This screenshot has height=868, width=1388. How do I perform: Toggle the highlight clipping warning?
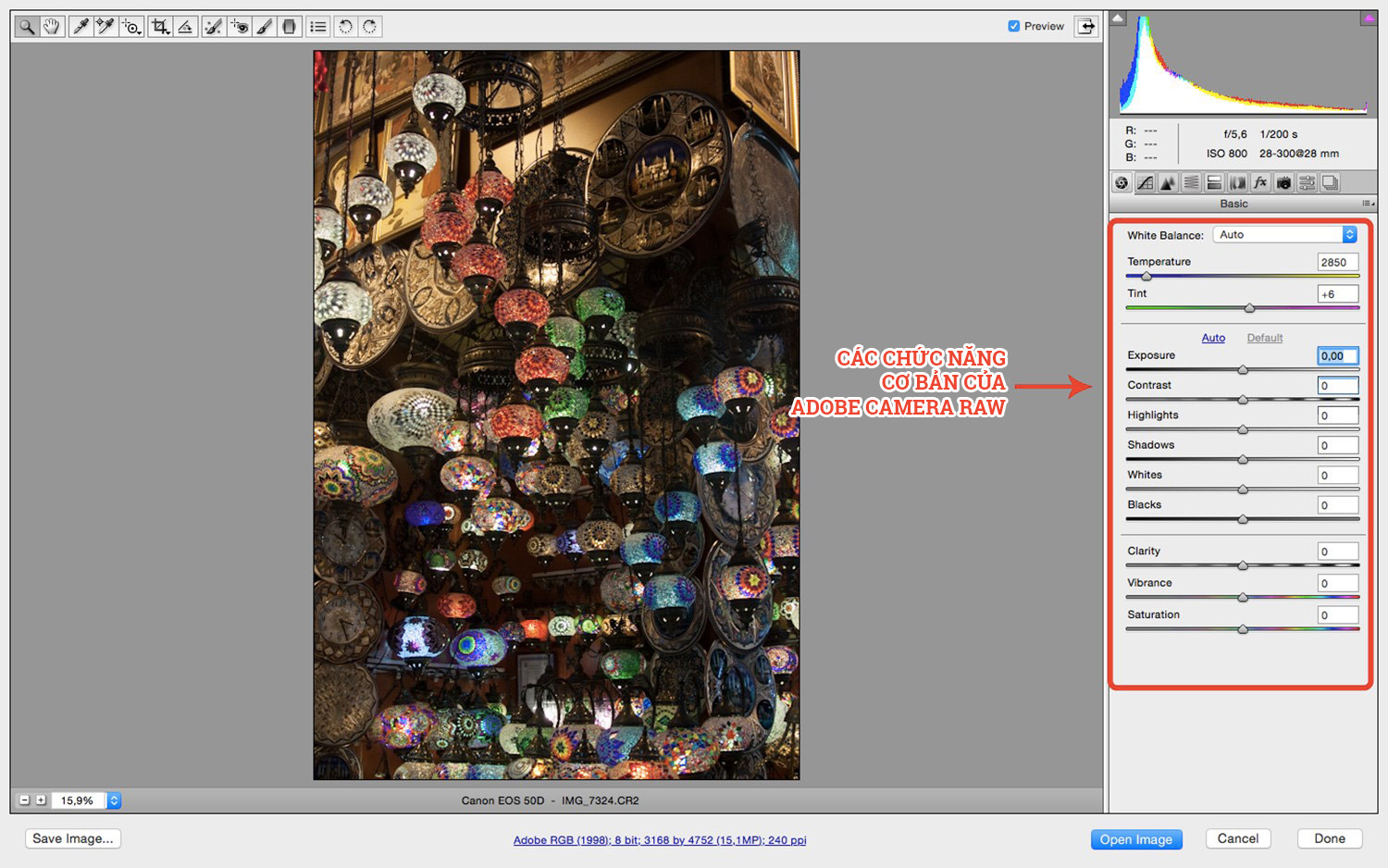1368,19
